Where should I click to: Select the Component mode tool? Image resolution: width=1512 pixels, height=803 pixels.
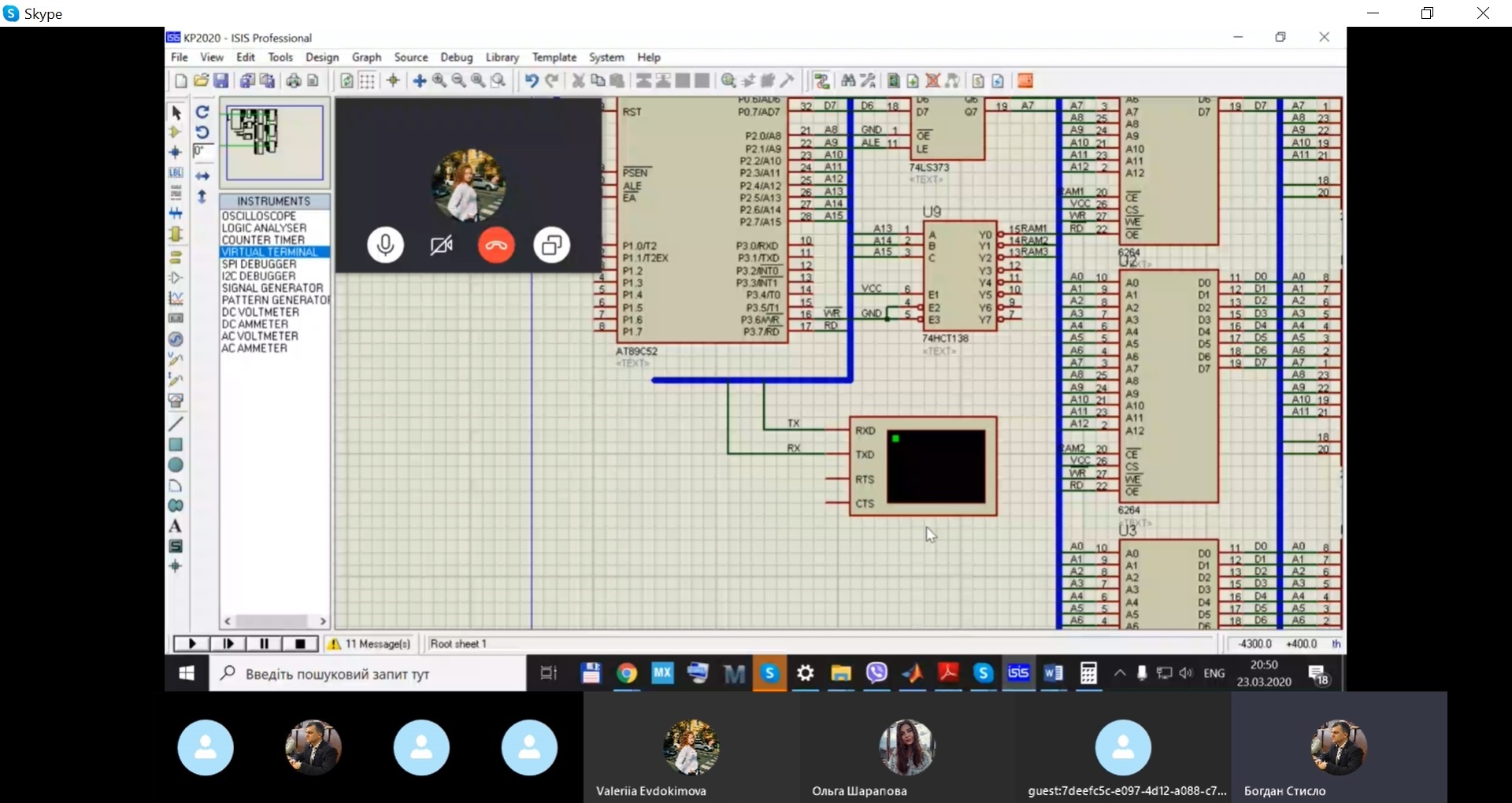click(x=176, y=132)
